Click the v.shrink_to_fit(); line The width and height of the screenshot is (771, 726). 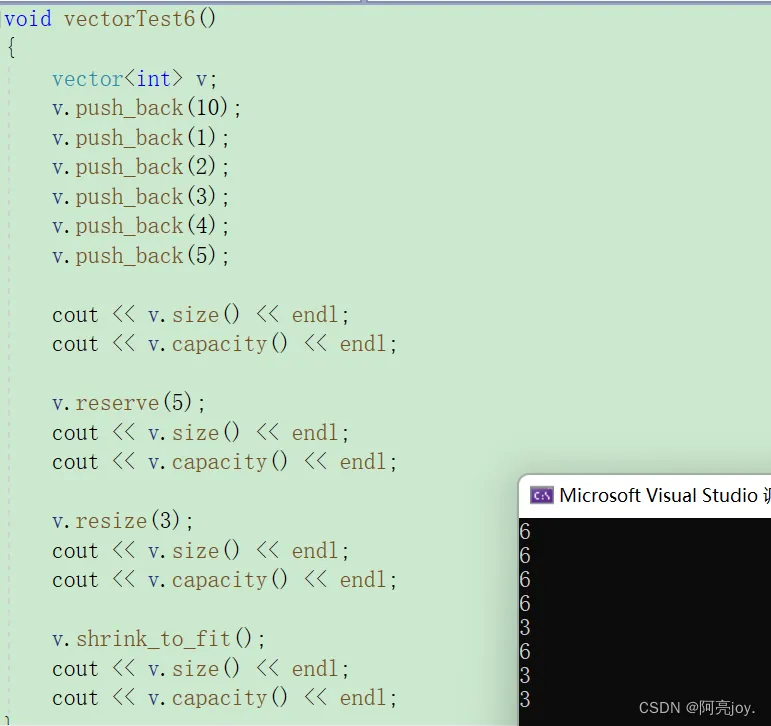pyautogui.click(x=159, y=639)
